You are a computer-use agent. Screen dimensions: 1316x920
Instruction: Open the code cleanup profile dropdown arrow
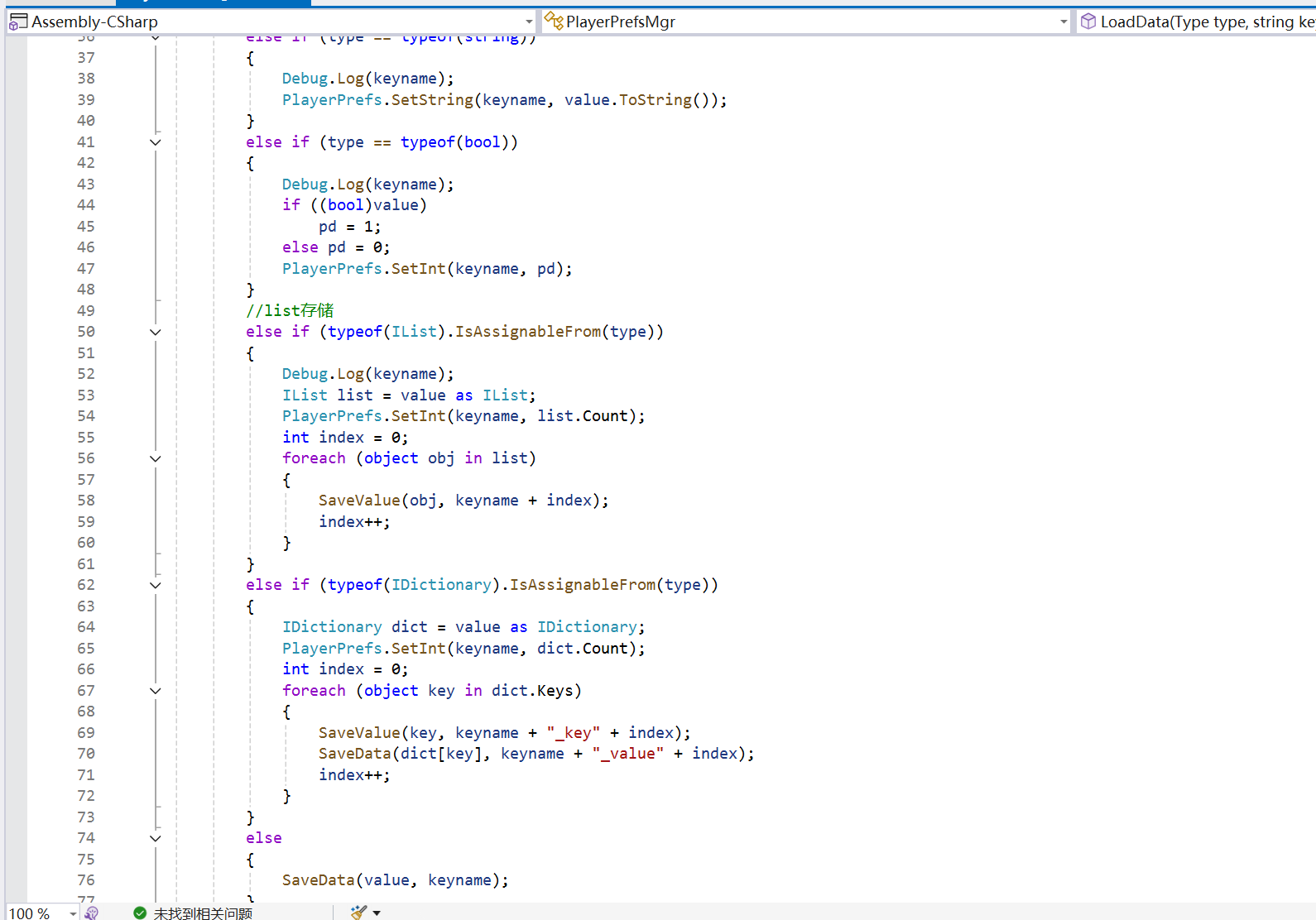coord(377,913)
